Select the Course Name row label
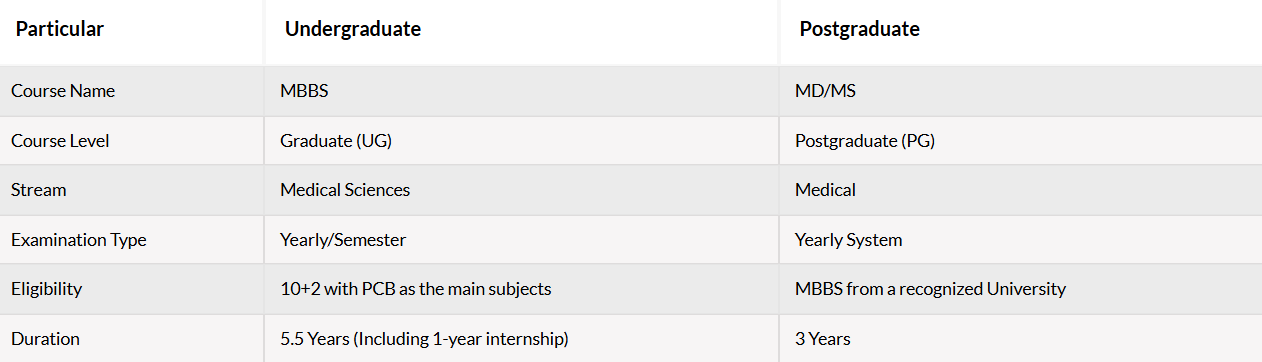Image resolution: width=1262 pixels, height=362 pixels. [63, 91]
